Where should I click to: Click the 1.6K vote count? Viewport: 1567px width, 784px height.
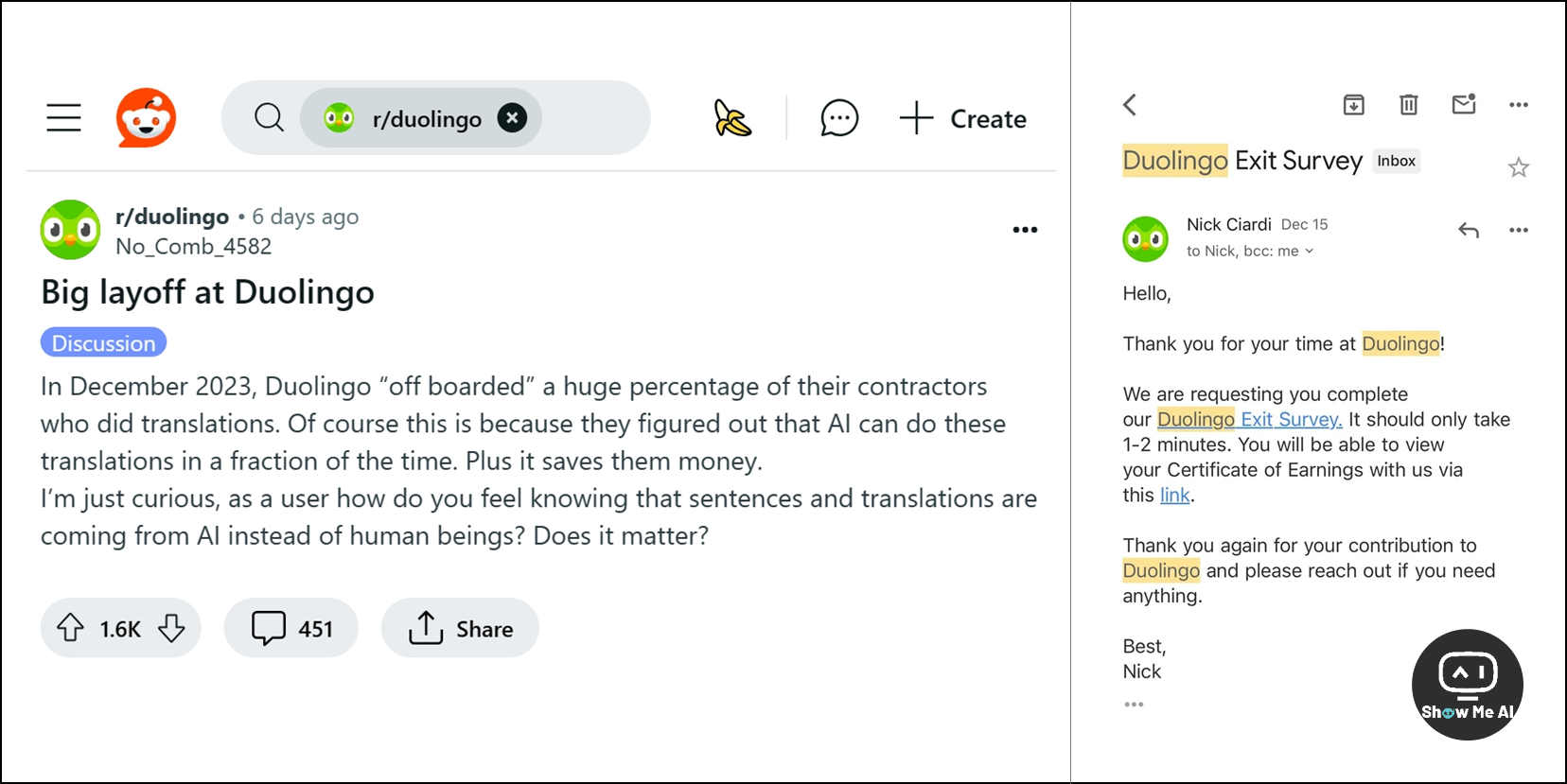120,629
